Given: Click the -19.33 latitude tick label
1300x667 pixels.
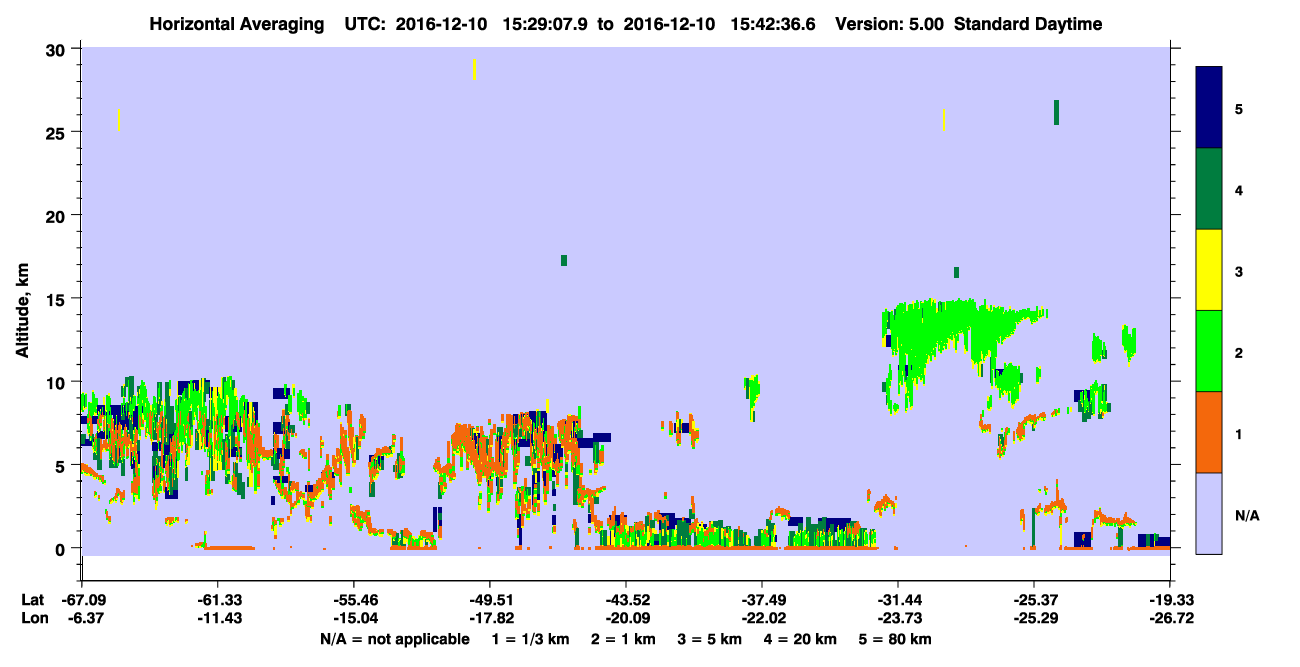Looking at the screenshot, I should pyautogui.click(x=1170, y=600).
